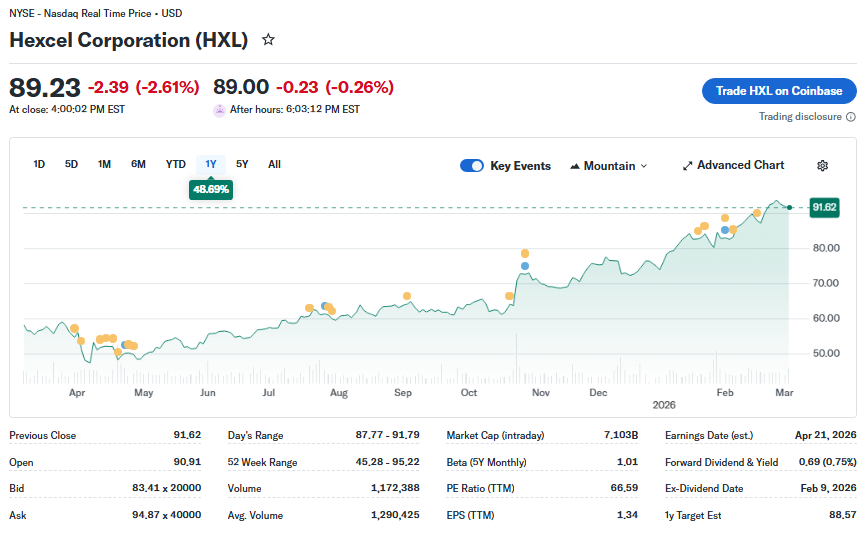Image resolution: width=868 pixels, height=533 pixels.
Task: Select the 1Y time range tab
Action: [x=211, y=164]
